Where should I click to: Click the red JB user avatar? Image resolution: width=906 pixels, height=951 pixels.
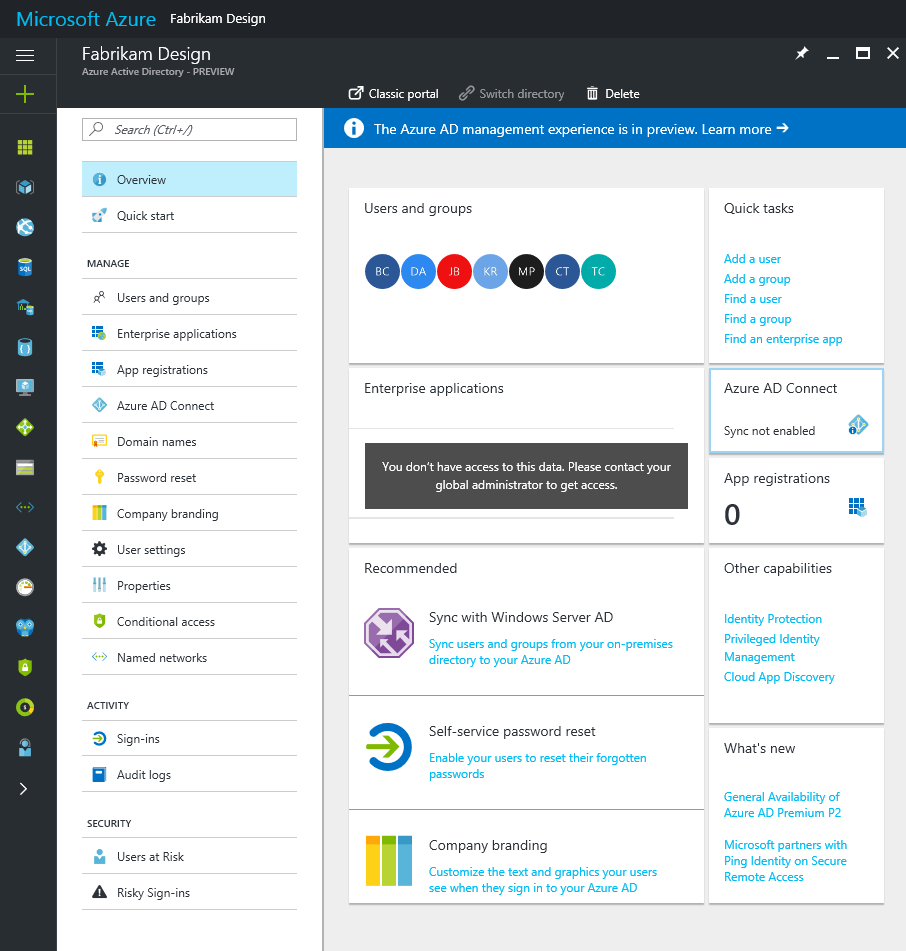tap(454, 271)
